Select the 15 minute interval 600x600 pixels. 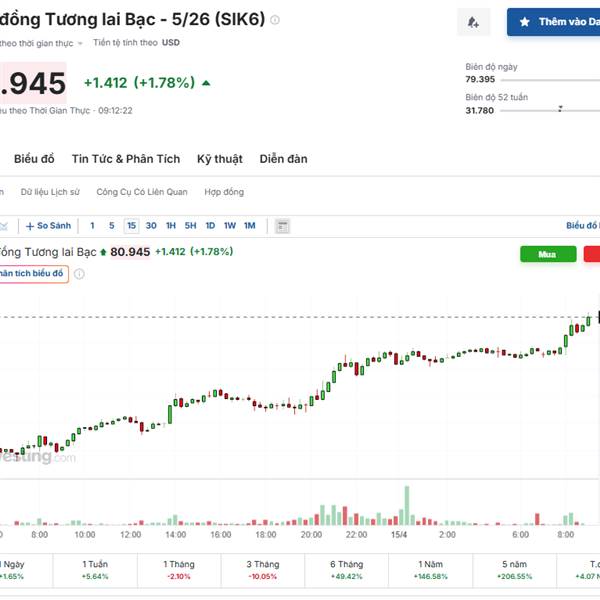click(131, 226)
